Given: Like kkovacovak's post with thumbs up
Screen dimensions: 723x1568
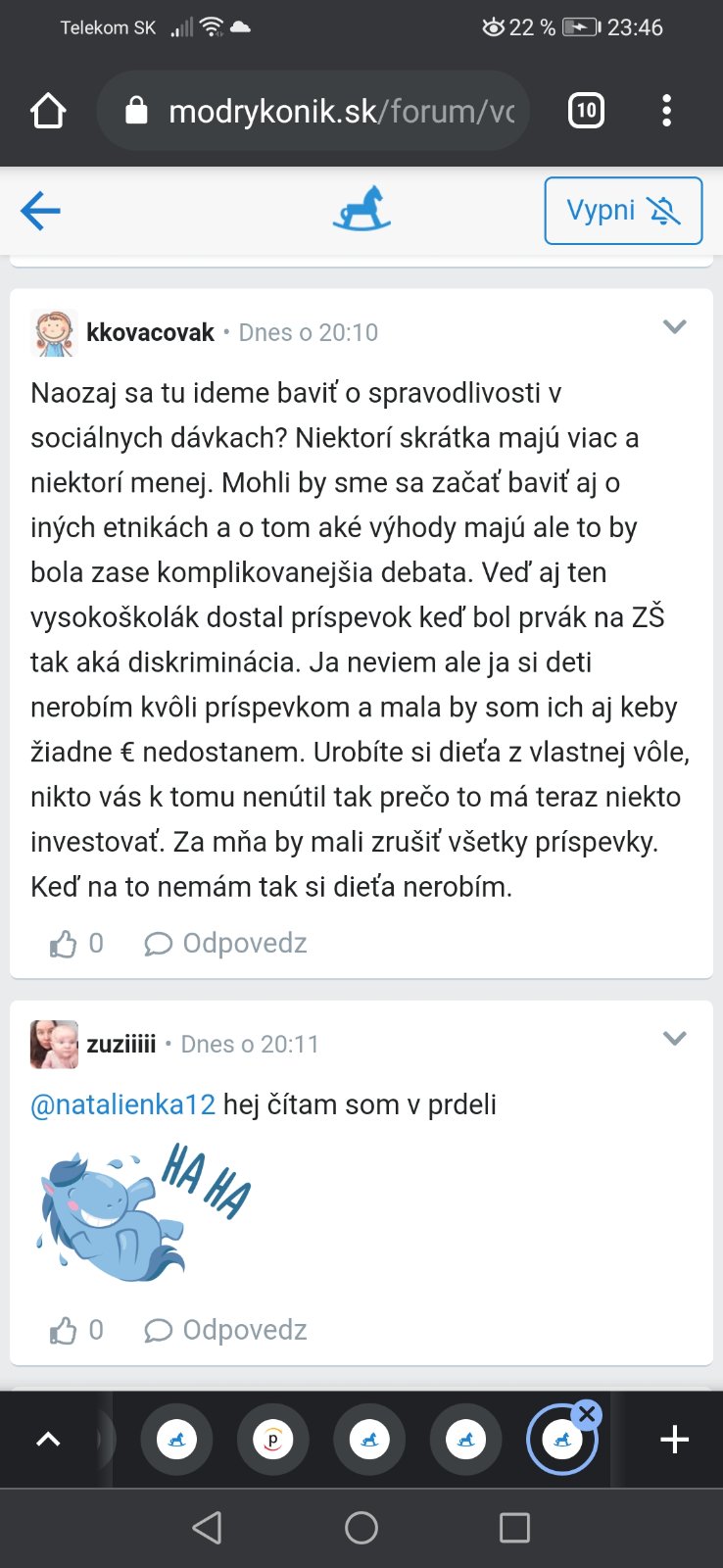Looking at the screenshot, I should click(x=64, y=944).
